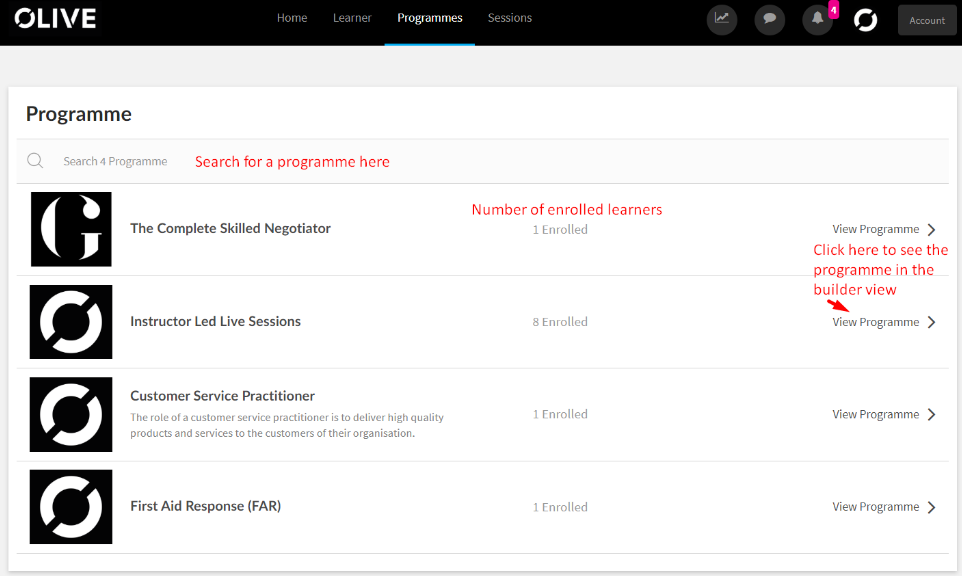Expand the chevron next to Instructor Led Live Sessions
Image resolution: width=962 pixels, height=576 pixels.
pyautogui.click(x=931, y=322)
